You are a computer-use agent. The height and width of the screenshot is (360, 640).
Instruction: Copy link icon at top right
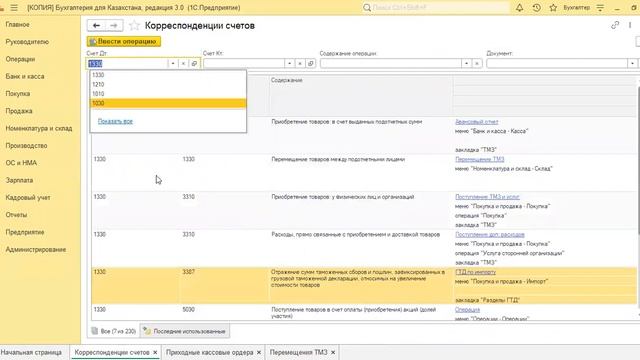[x=615, y=25]
